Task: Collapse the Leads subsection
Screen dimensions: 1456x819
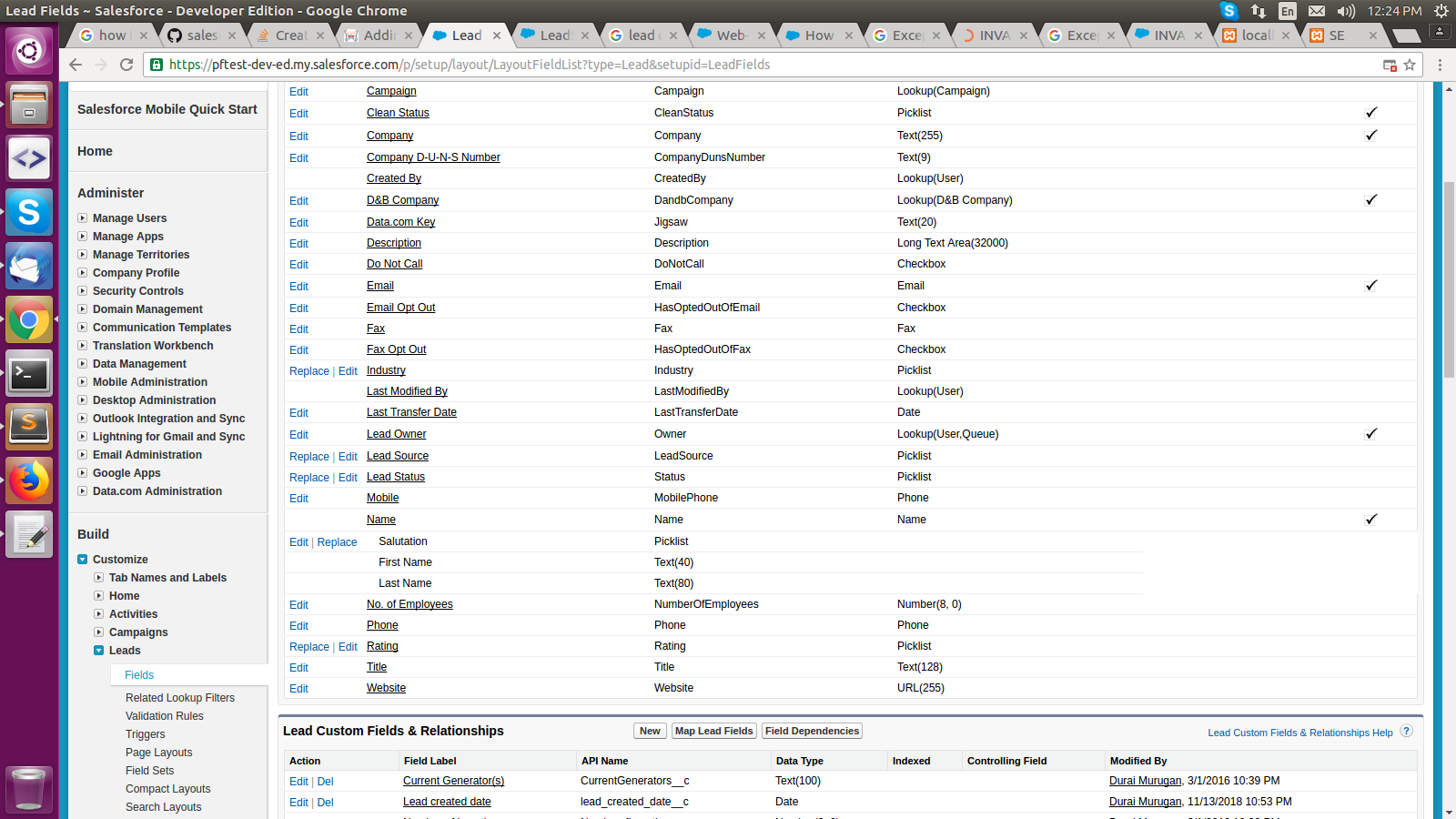Action: [x=99, y=651]
